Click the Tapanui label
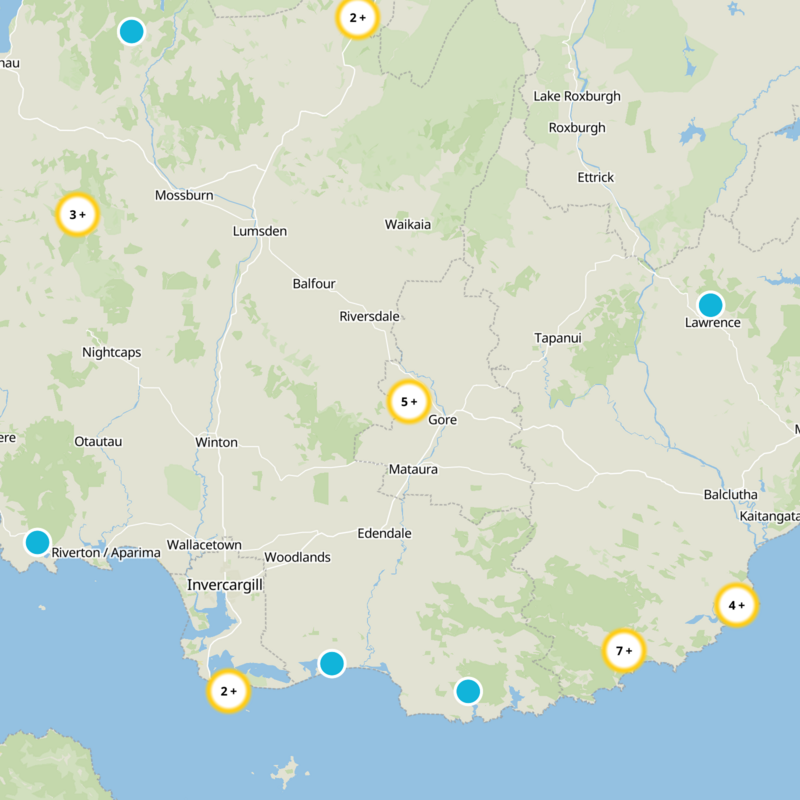800x800 pixels. click(558, 338)
